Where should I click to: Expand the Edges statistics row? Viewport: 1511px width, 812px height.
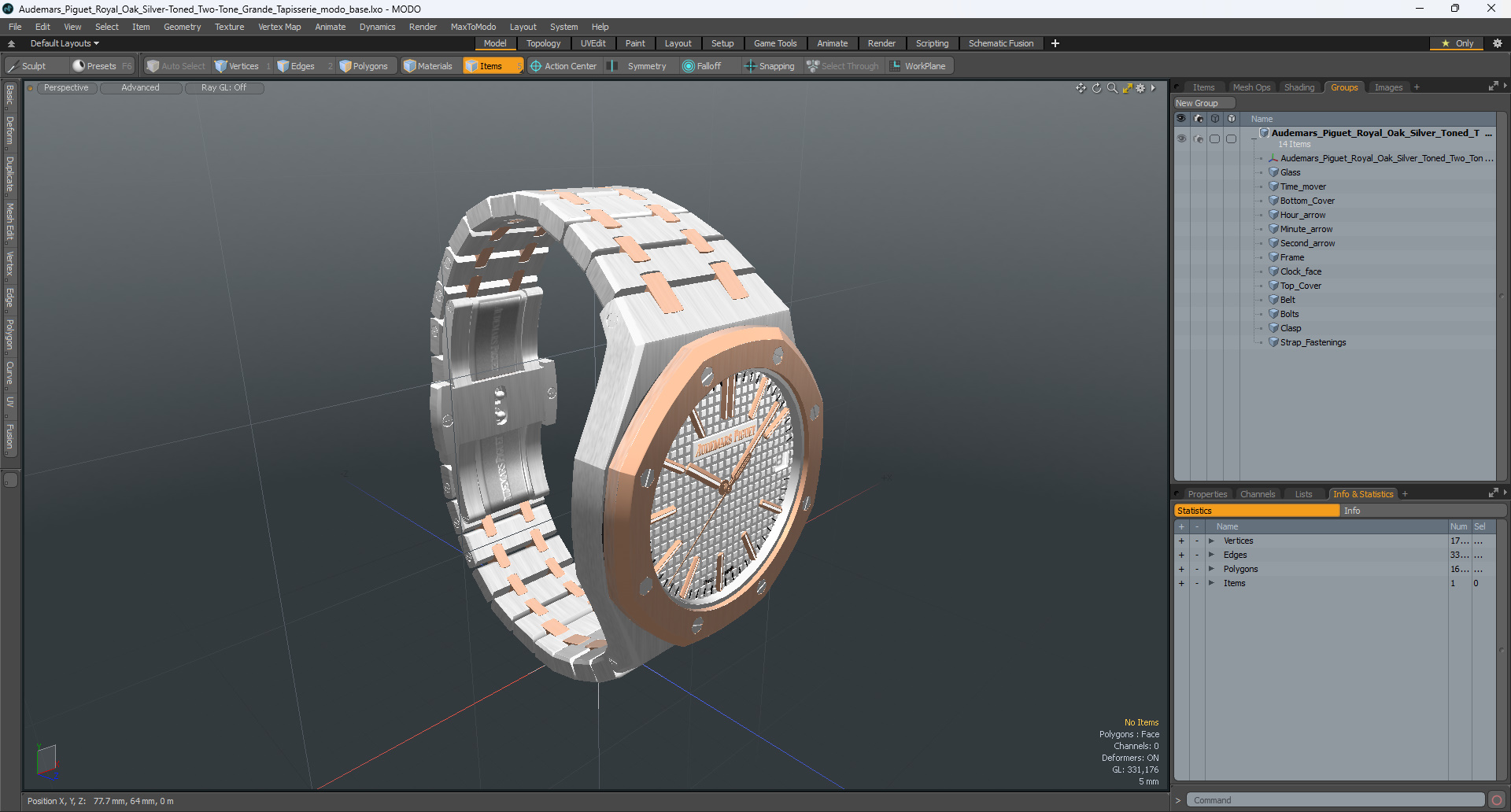1212,555
